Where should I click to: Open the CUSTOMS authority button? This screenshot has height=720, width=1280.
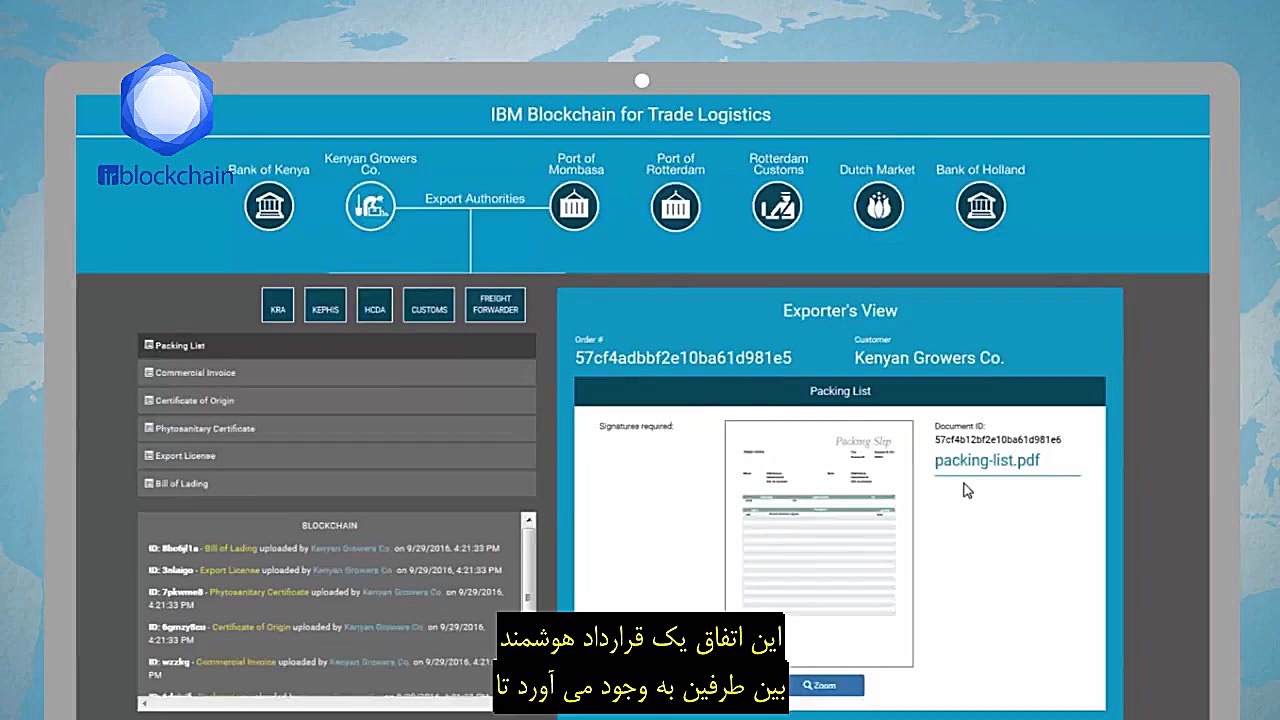(429, 305)
